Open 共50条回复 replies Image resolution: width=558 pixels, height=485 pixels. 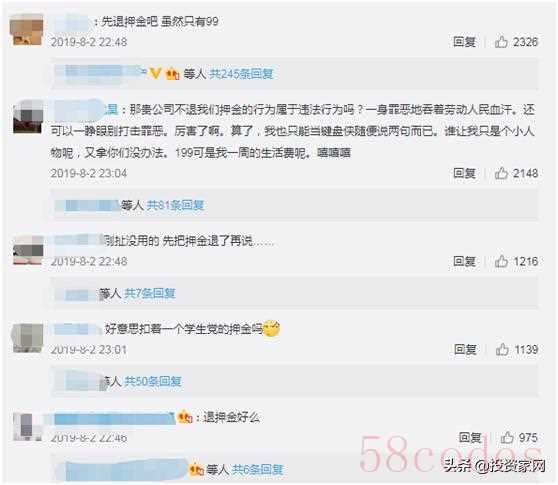(153, 381)
